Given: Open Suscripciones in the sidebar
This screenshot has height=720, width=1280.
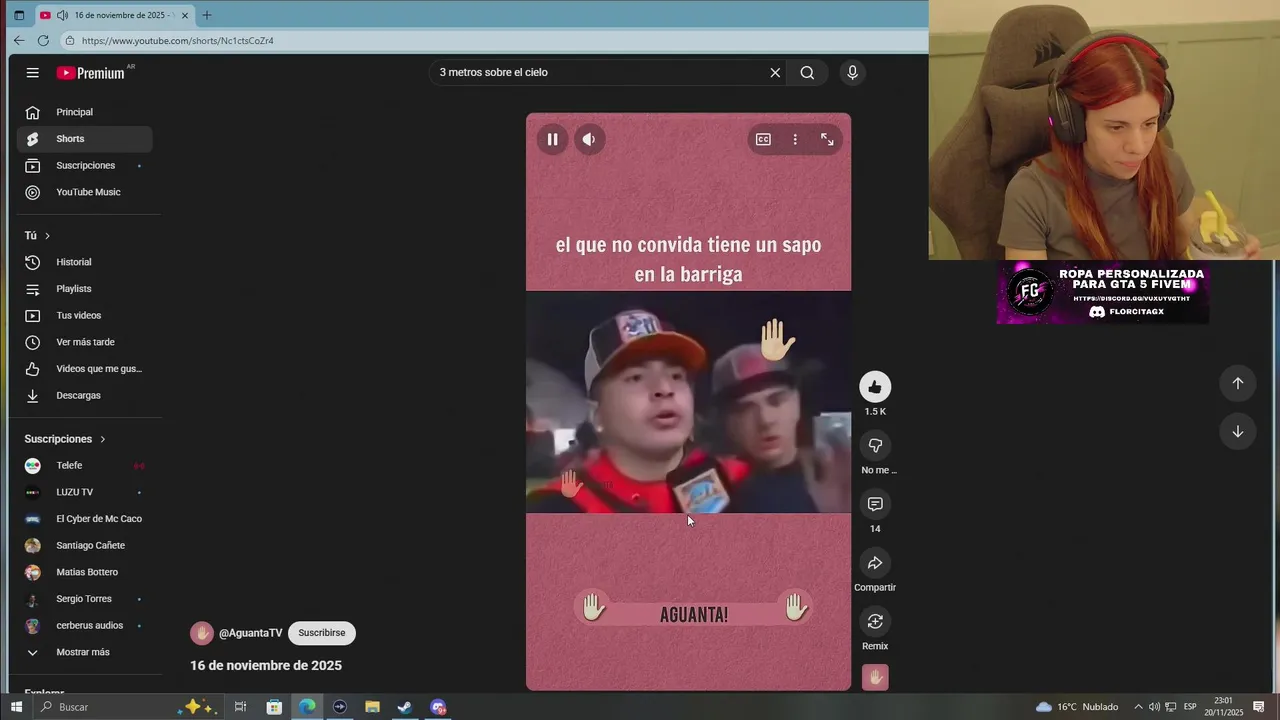Looking at the screenshot, I should coord(84,165).
